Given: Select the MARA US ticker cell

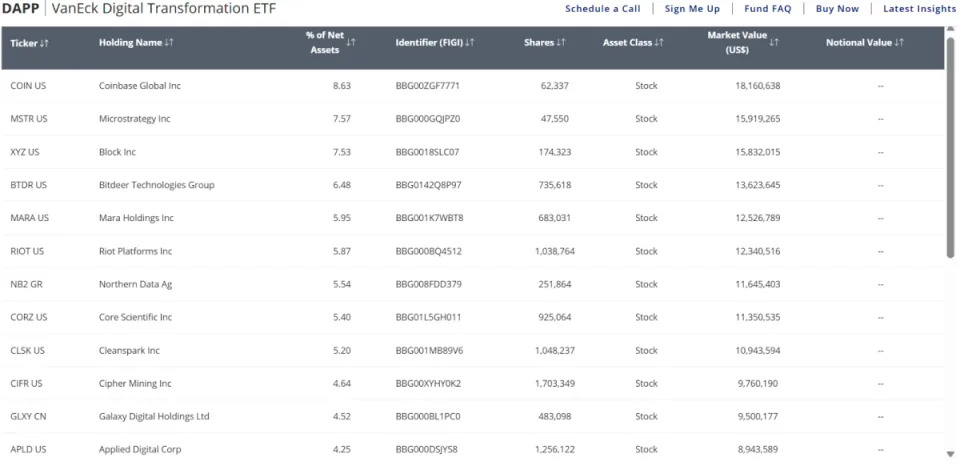Looking at the screenshot, I should click(x=29, y=218).
